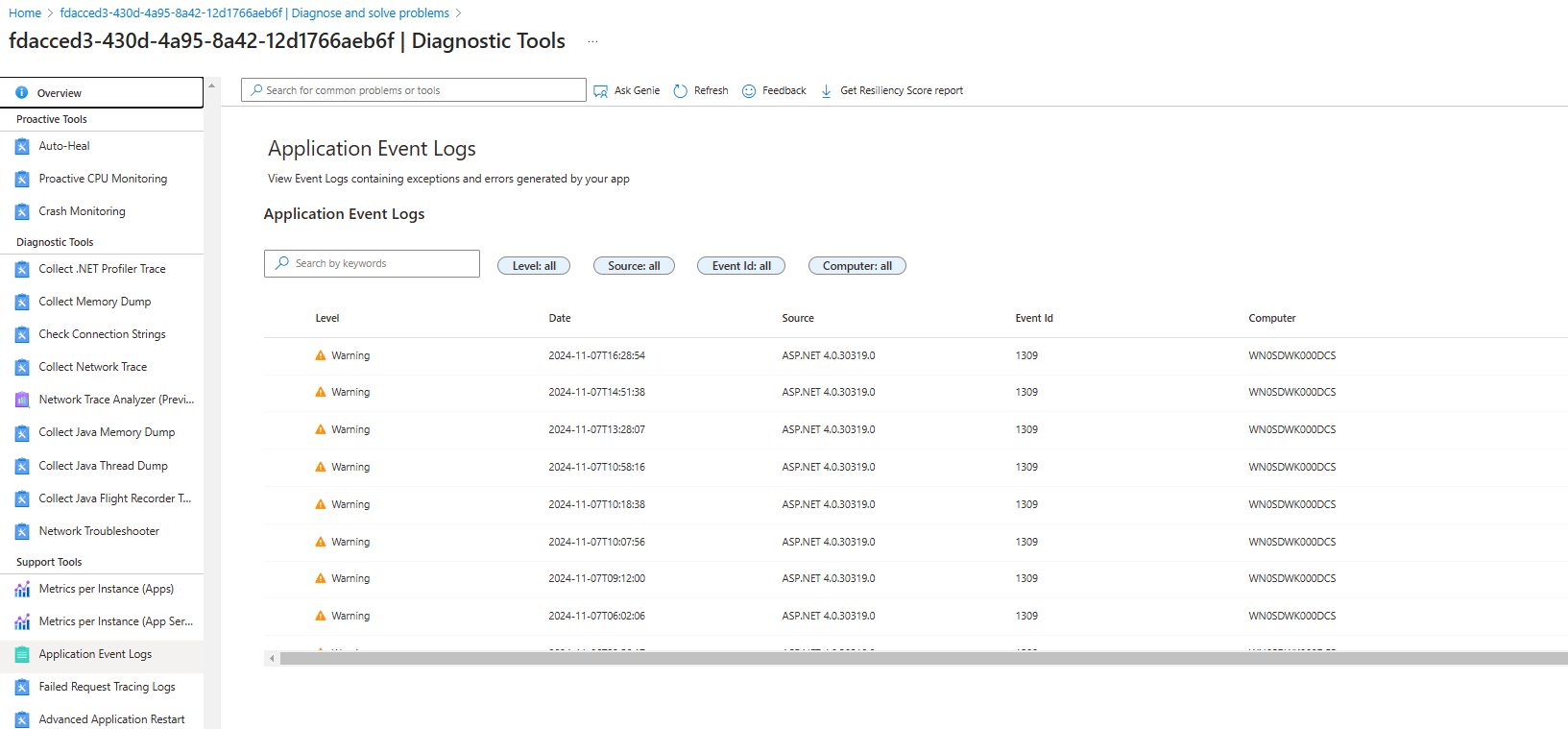Screen dimensions: 1568x729
Task: Click the Refresh icon in toolbar
Action: [681, 91]
